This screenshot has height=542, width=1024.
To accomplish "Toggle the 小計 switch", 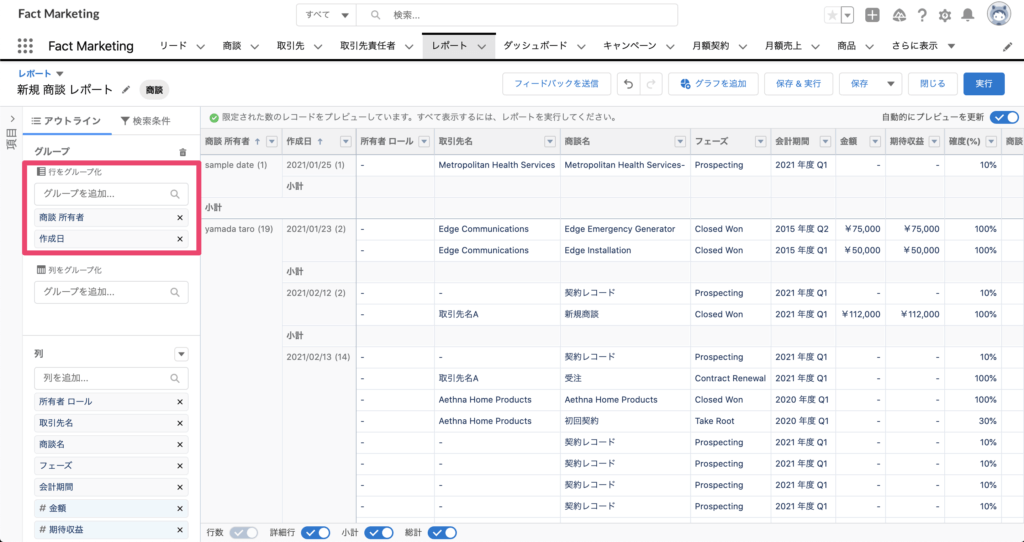I will tap(378, 533).
